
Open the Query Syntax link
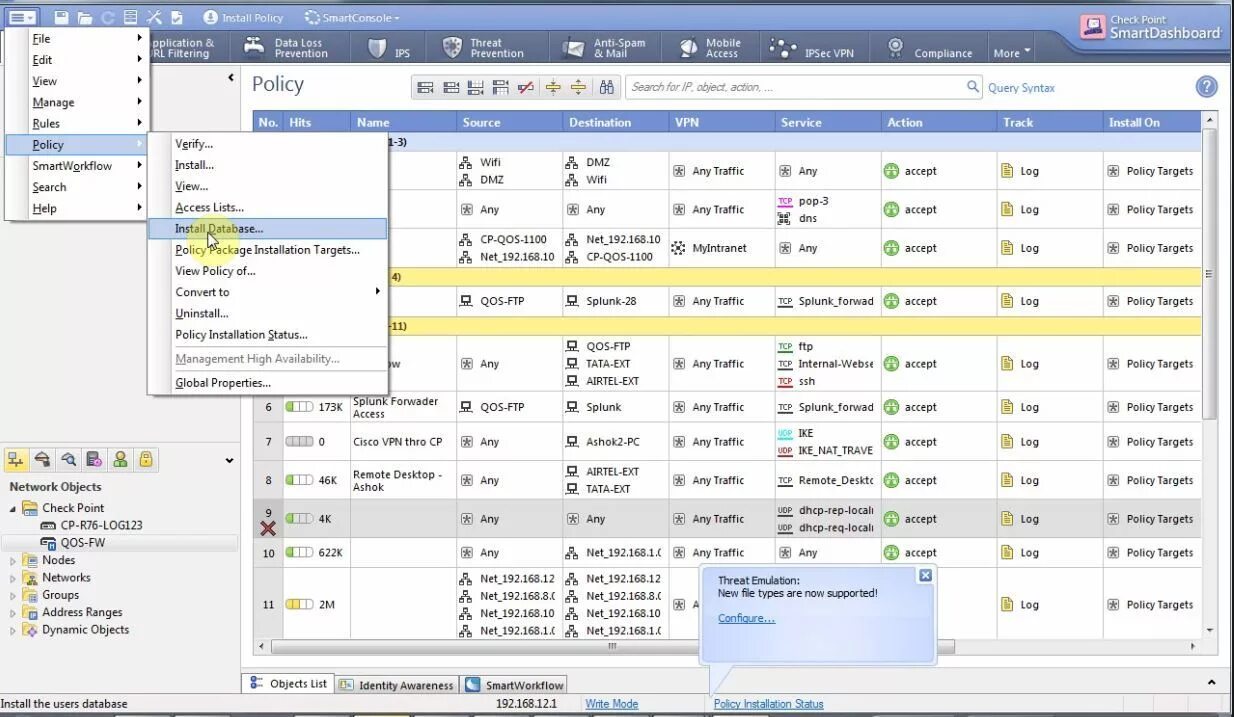point(1021,88)
